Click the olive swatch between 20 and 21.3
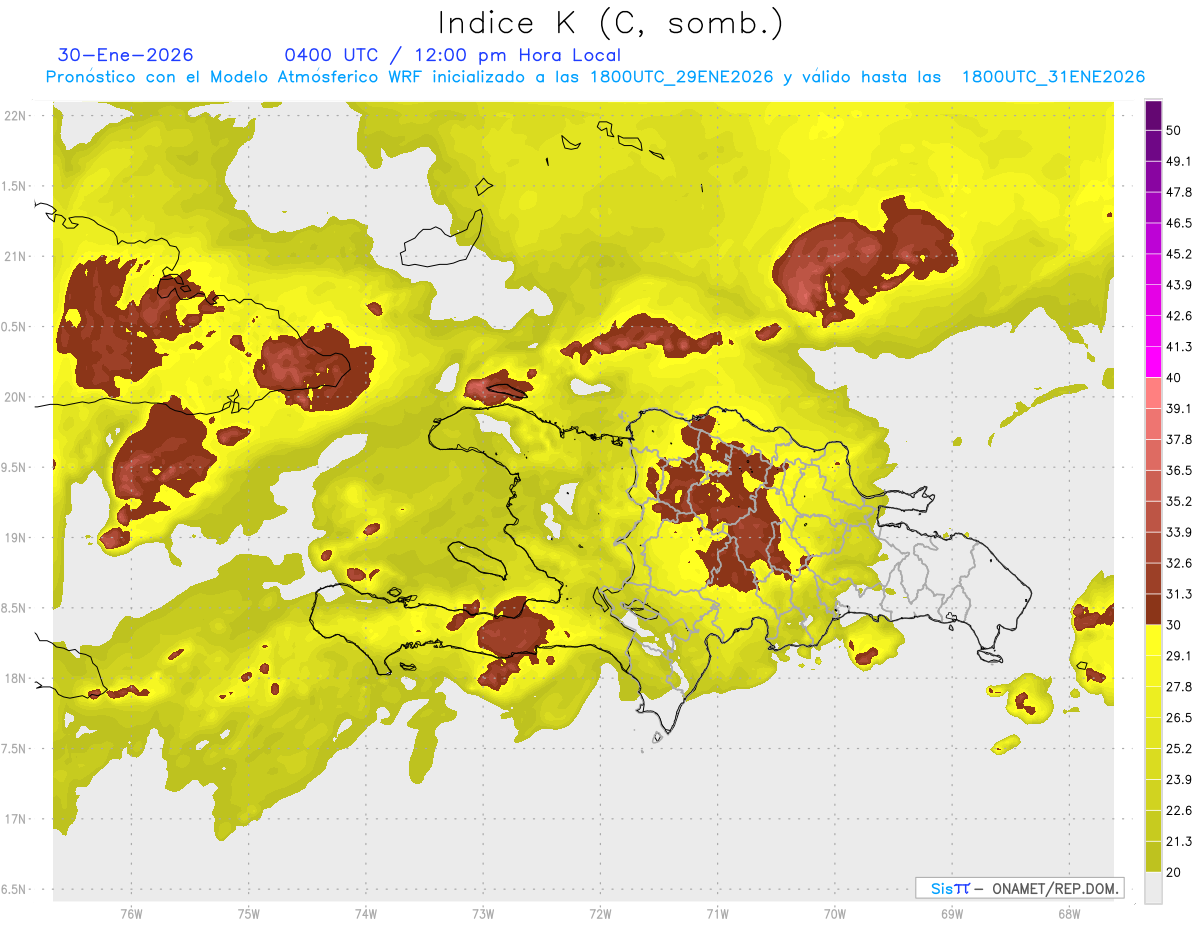The image size is (1200, 927). tap(1153, 856)
